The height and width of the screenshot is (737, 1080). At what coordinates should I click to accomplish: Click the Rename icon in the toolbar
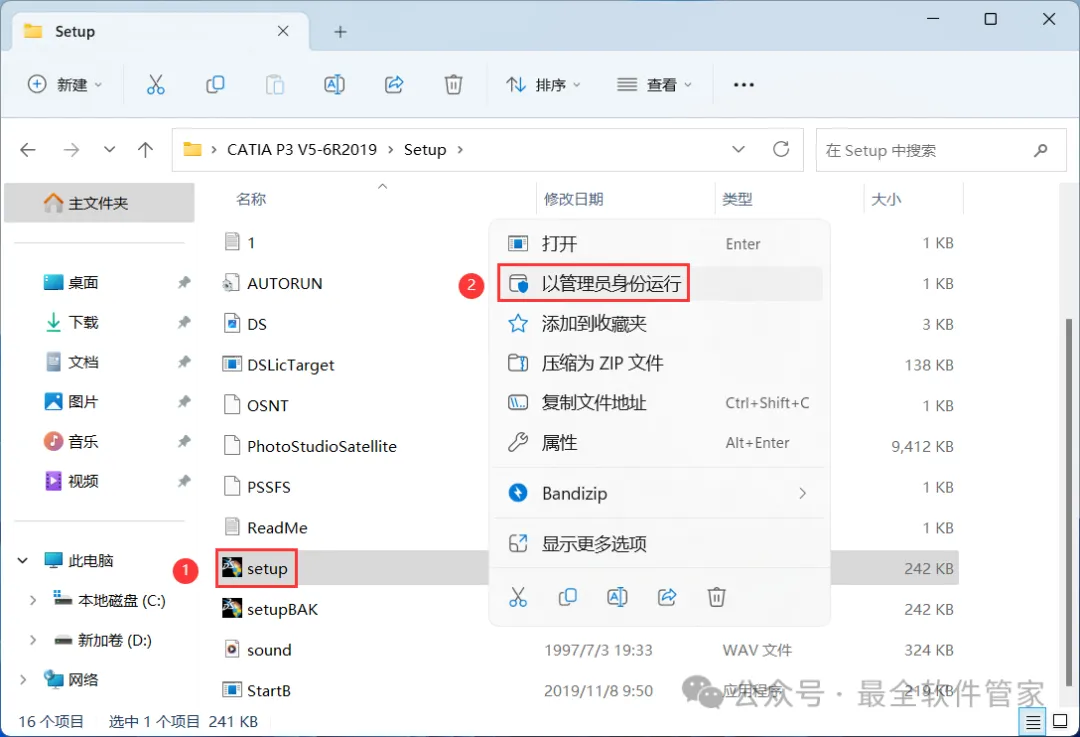[x=334, y=85]
